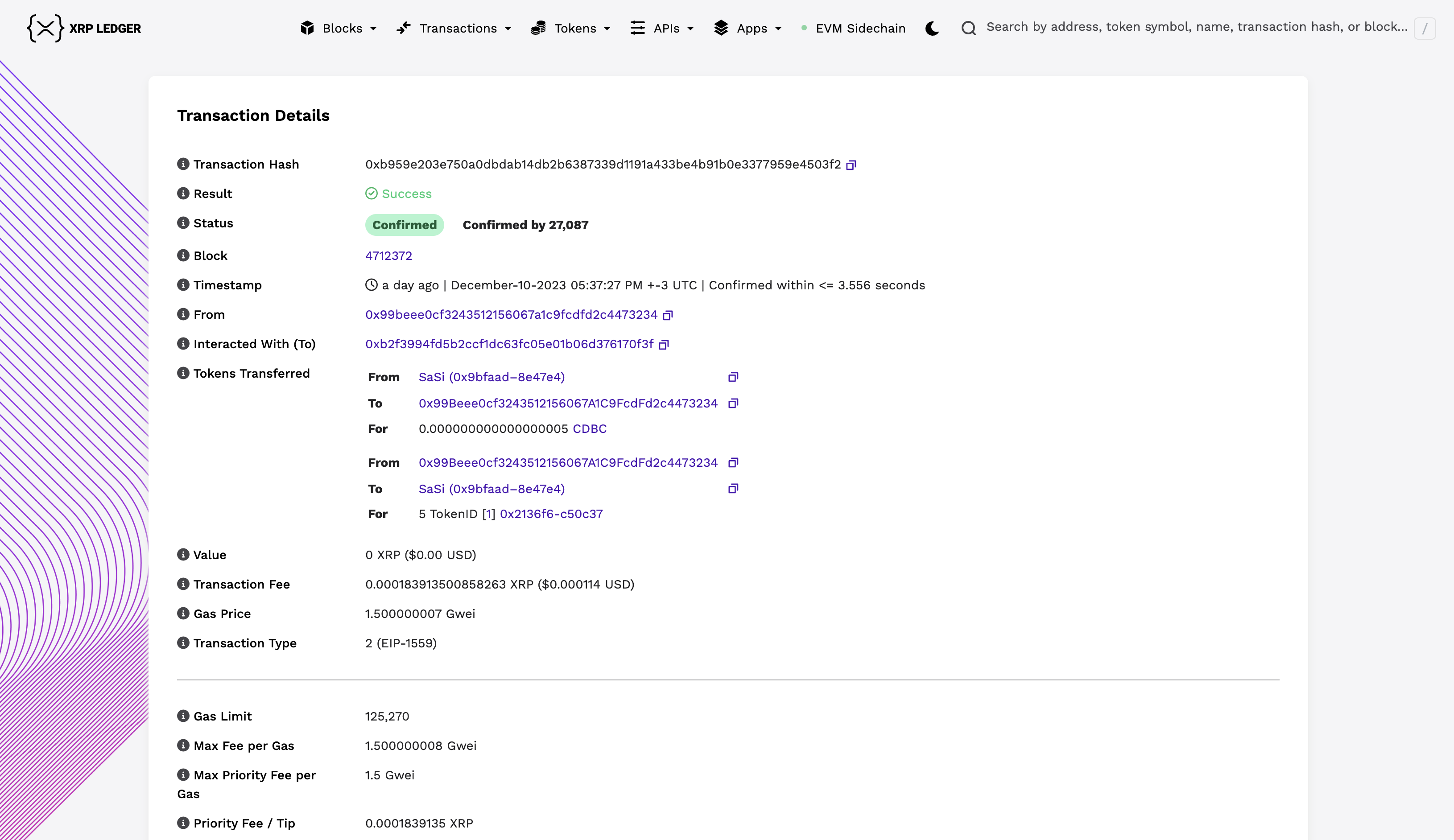Click info icon next to Timestamp

183,285
